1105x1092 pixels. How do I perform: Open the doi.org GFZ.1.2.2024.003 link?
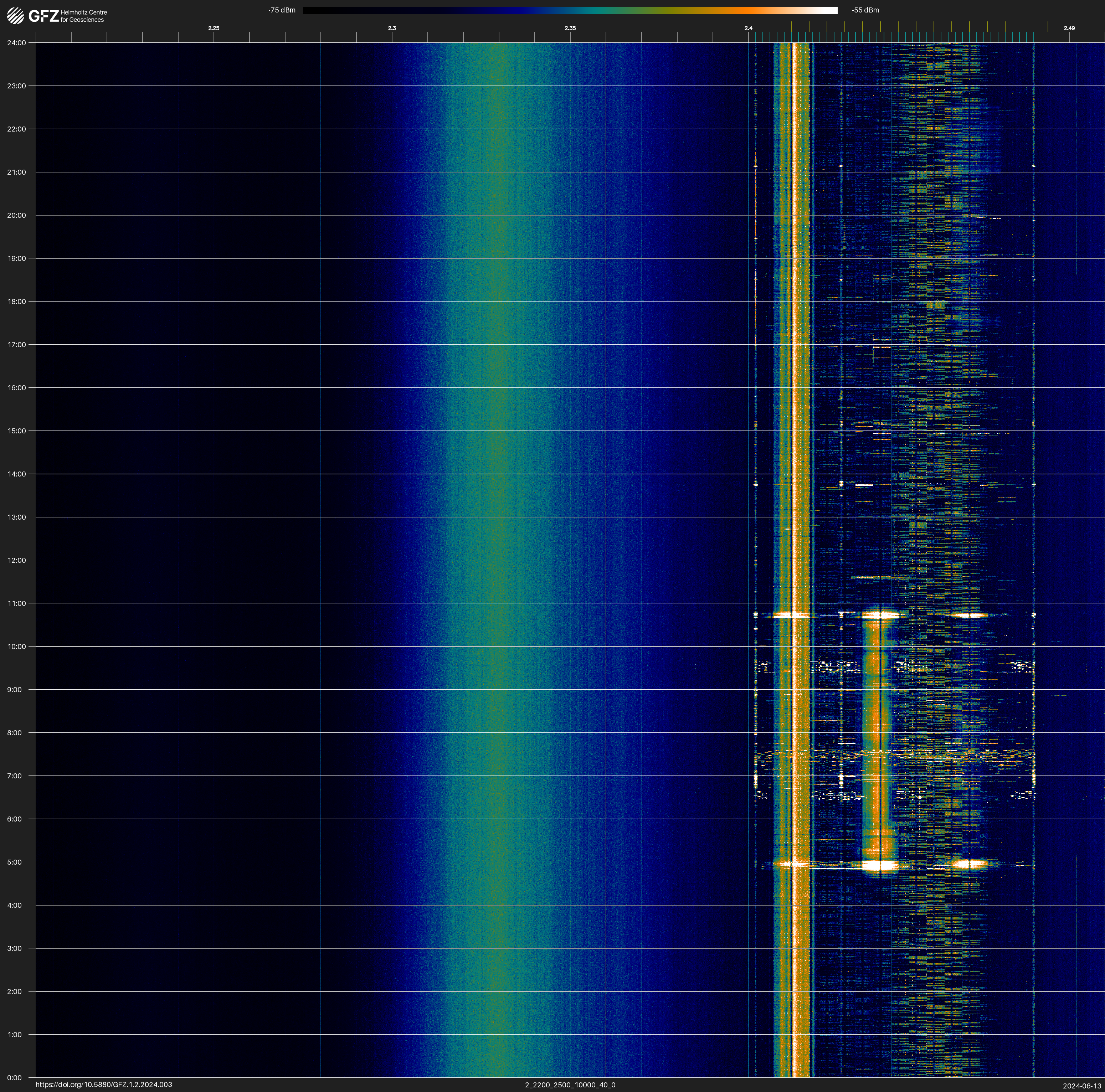[x=103, y=1085]
